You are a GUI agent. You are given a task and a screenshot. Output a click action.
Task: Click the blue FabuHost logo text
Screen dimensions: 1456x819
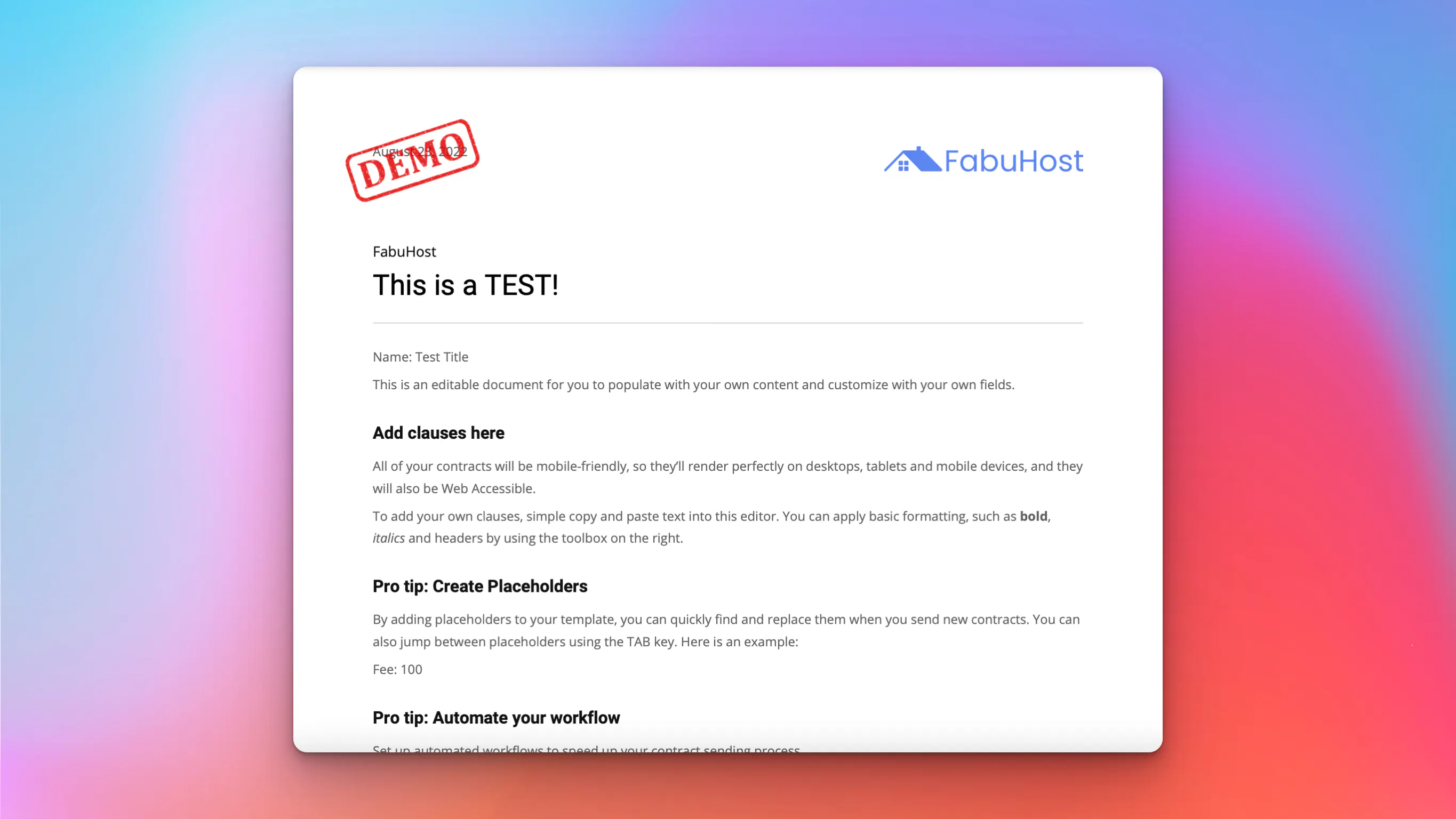click(x=1013, y=161)
